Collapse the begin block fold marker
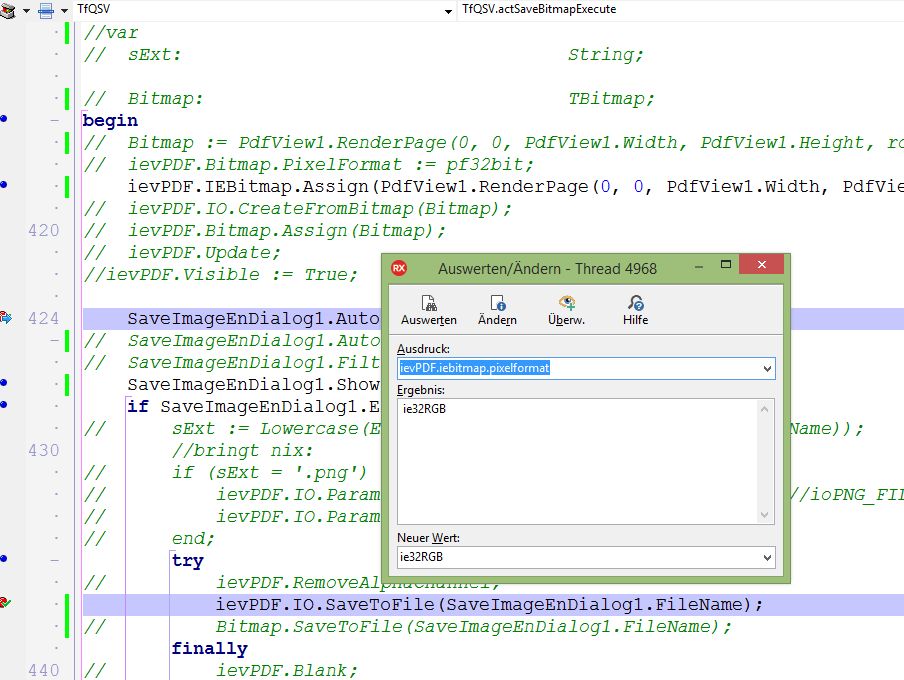 55,121
